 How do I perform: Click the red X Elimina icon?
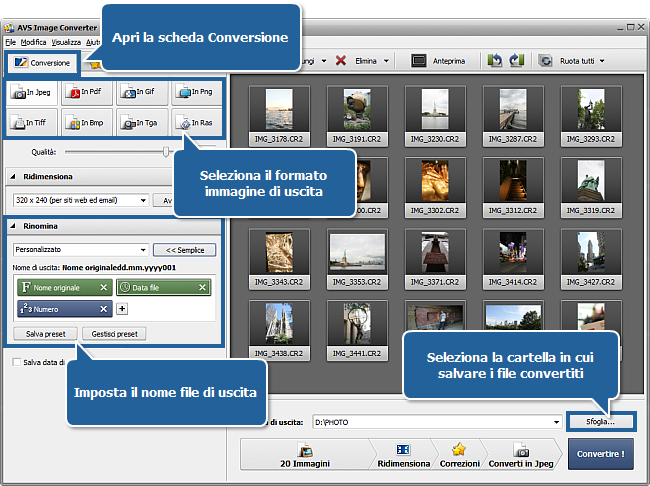click(341, 61)
